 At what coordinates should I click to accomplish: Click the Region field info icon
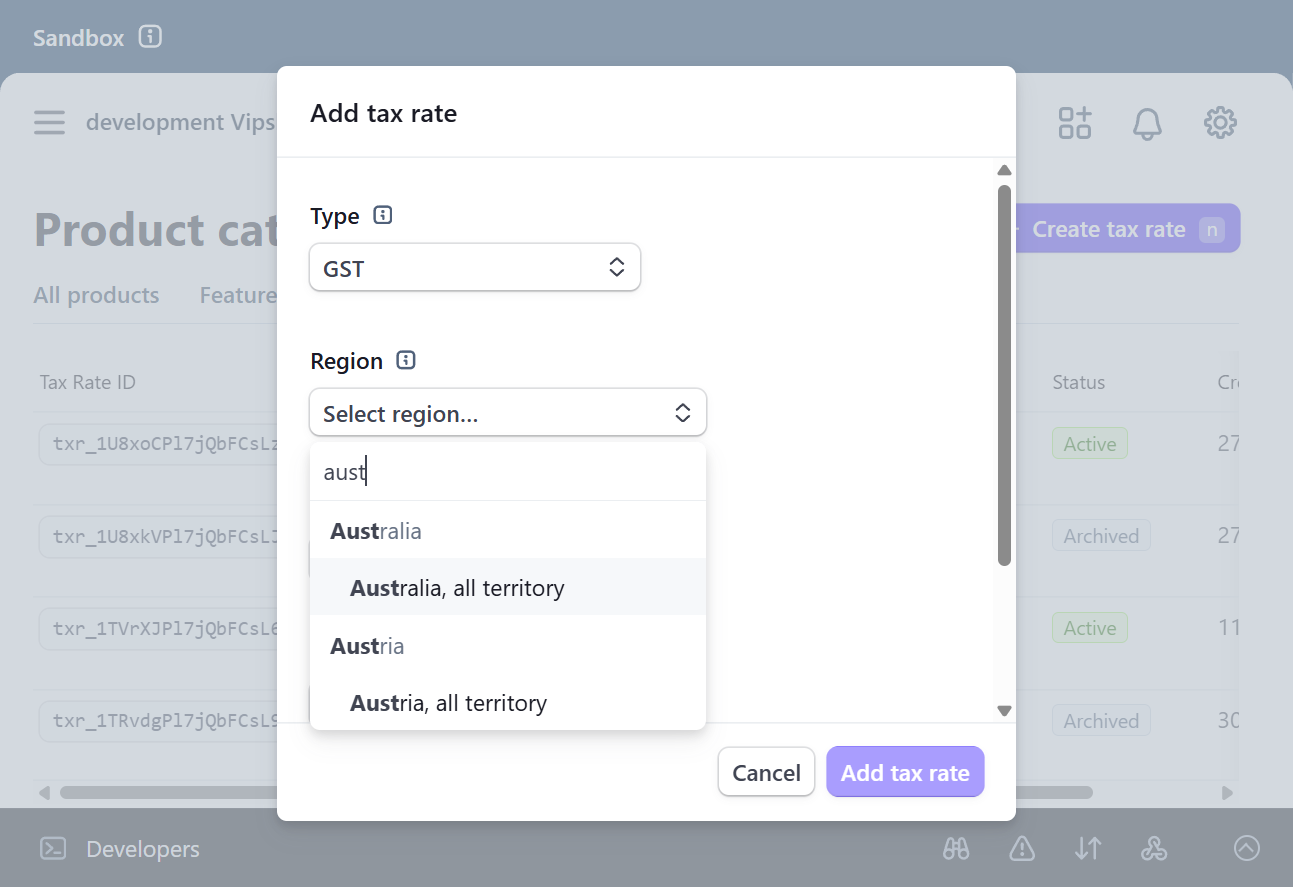tap(406, 360)
